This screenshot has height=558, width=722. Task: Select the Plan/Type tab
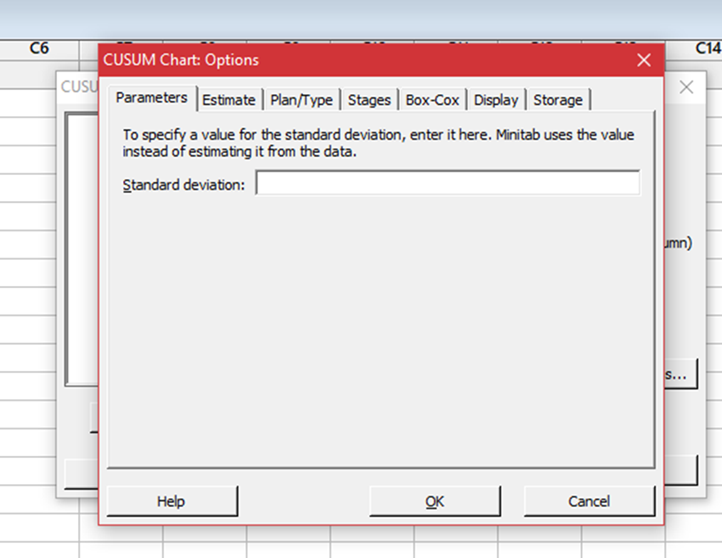click(x=301, y=100)
